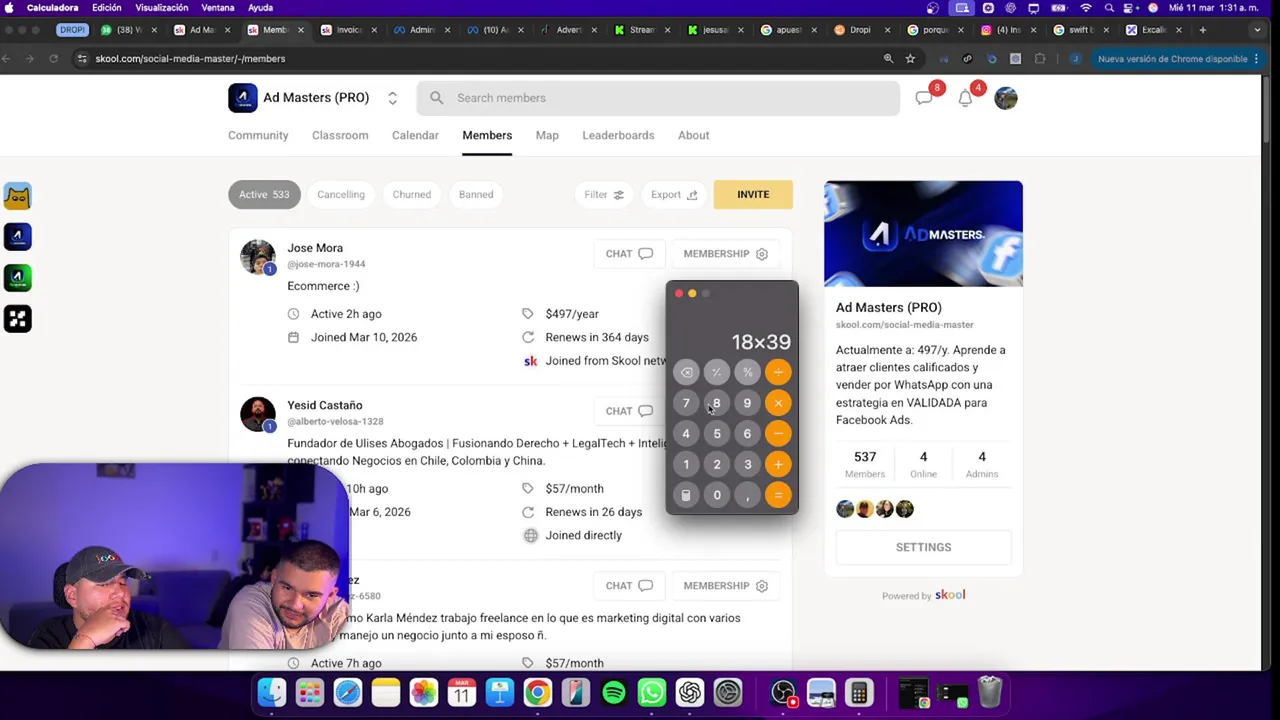Expand the group switcher arrows next to Ad Masters
Screen dimensions: 1280x720
(x=392, y=98)
